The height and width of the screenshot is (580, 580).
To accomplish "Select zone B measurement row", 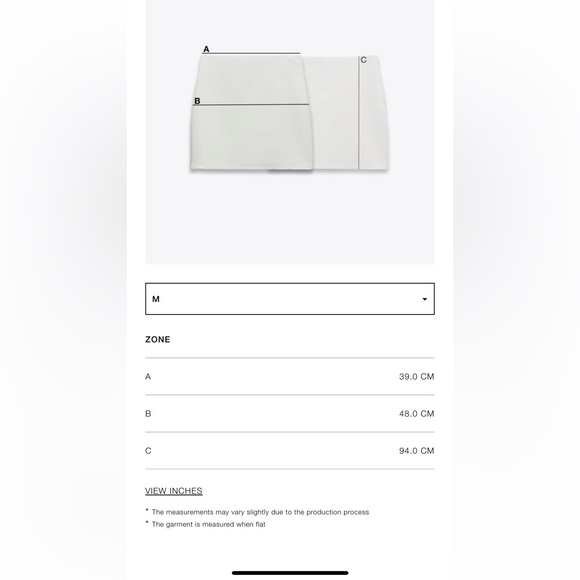I will pyautogui.click(x=290, y=414).
